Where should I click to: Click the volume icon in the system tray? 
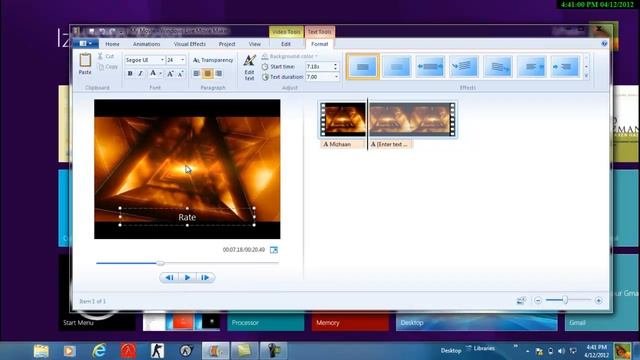[x=561, y=351]
